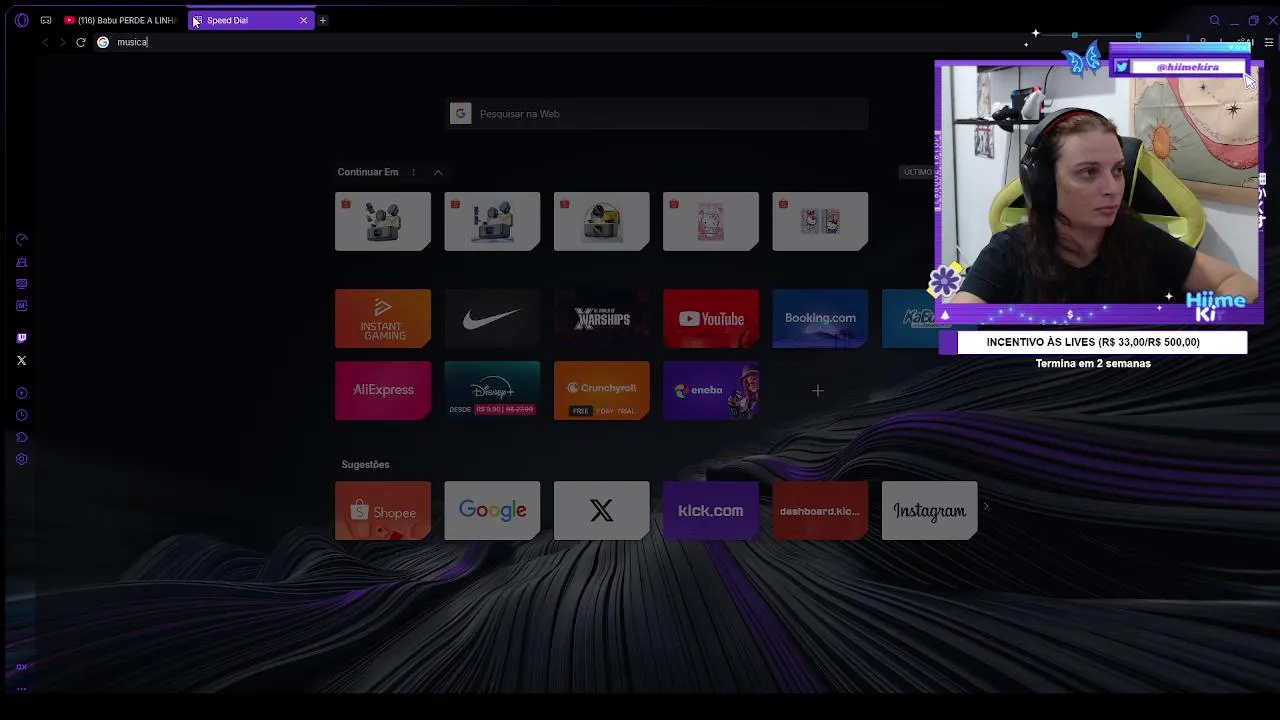
Task: Open the dashboard.kic... suggestion tile
Action: click(820, 511)
